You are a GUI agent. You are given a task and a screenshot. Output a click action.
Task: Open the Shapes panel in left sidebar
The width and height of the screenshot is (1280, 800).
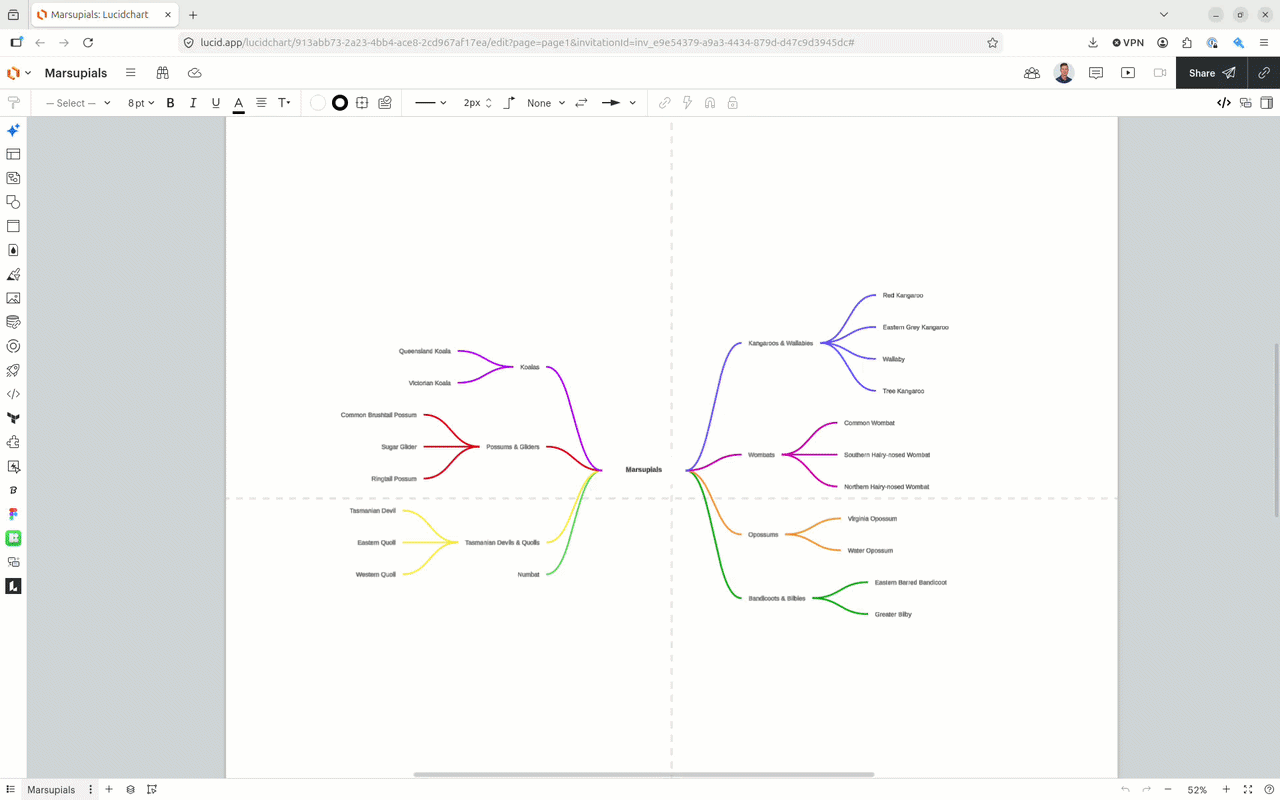click(x=14, y=202)
